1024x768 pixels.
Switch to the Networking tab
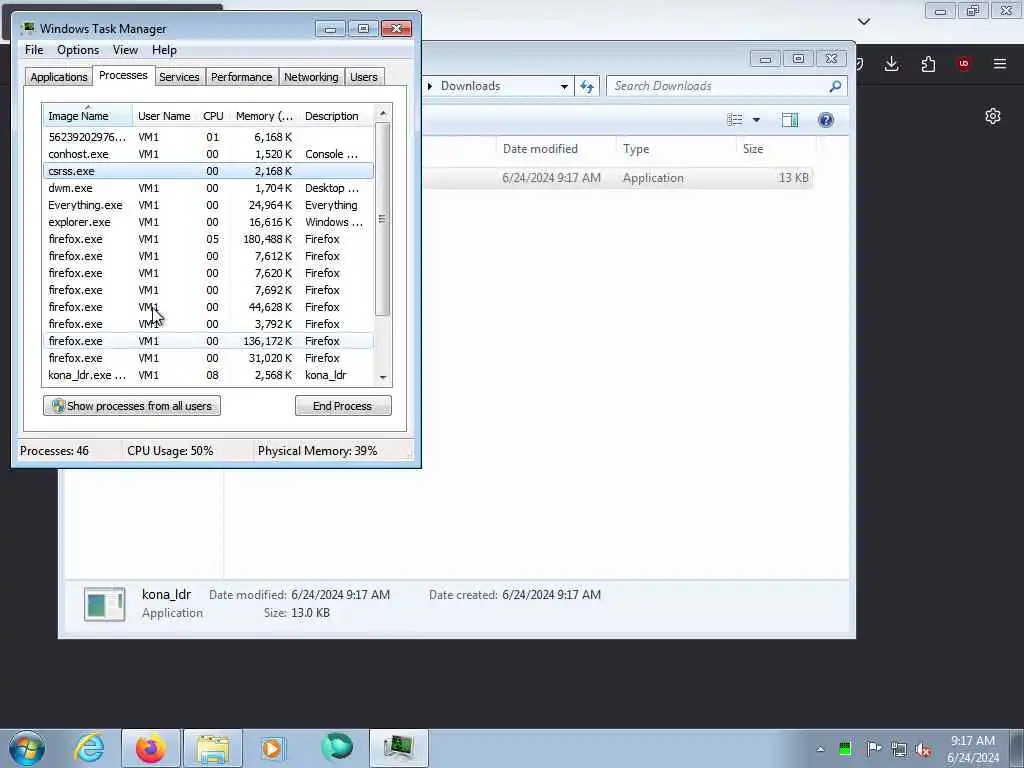tap(311, 77)
